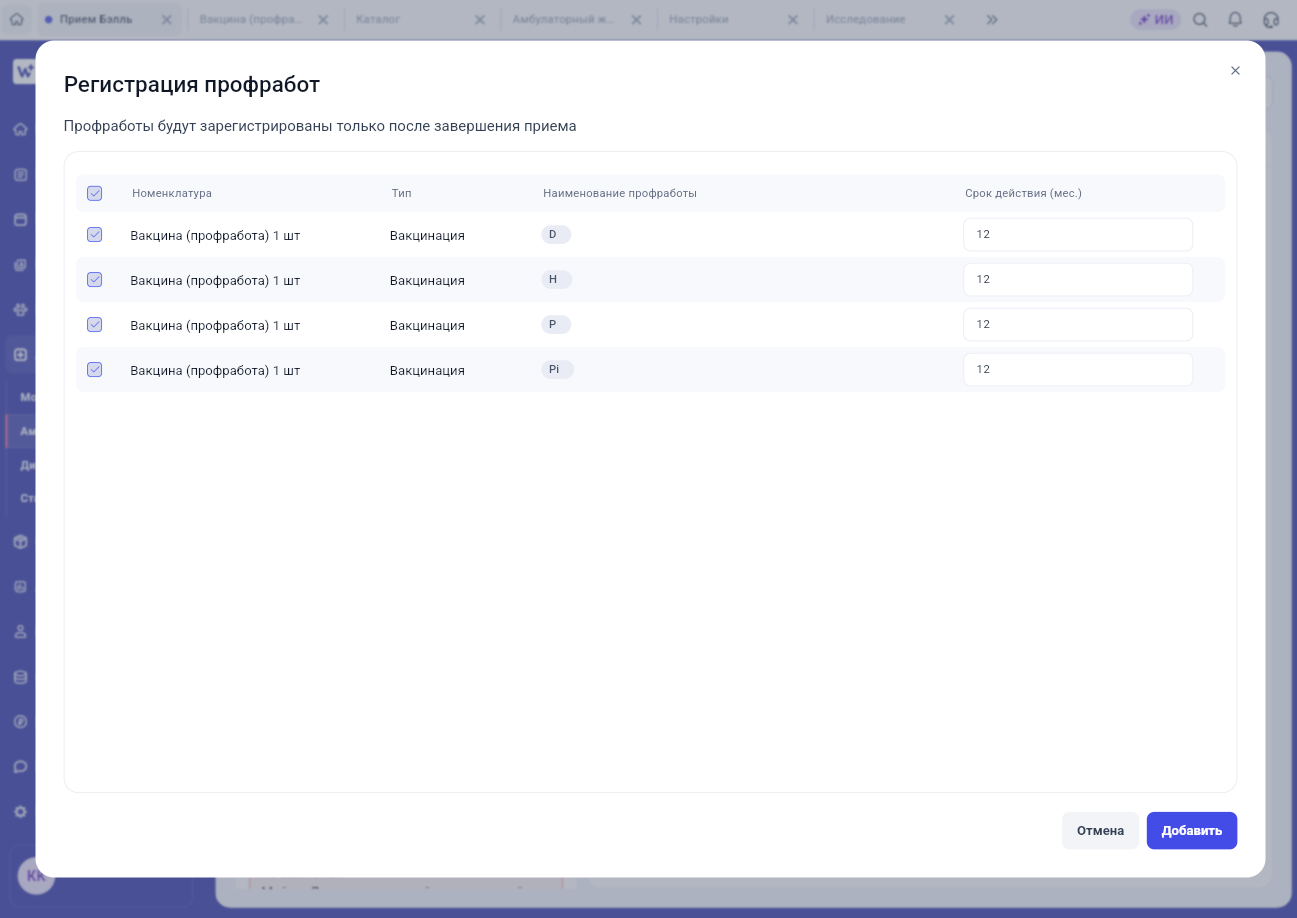
Task: Click the home icon in the tab bar
Action: 17,19
